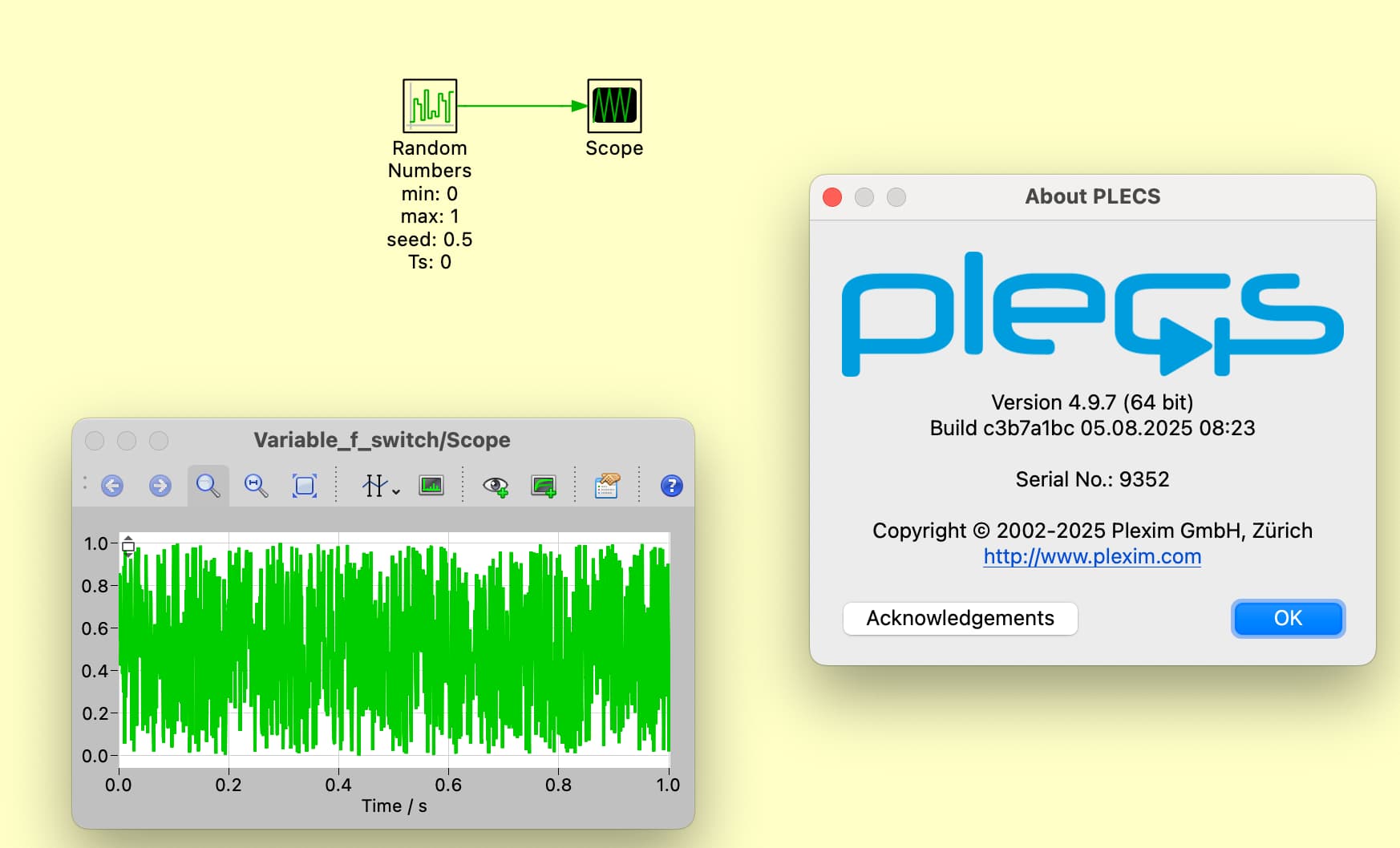
Task: Open Scope help question mark icon
Action: [x=672, y=486]
